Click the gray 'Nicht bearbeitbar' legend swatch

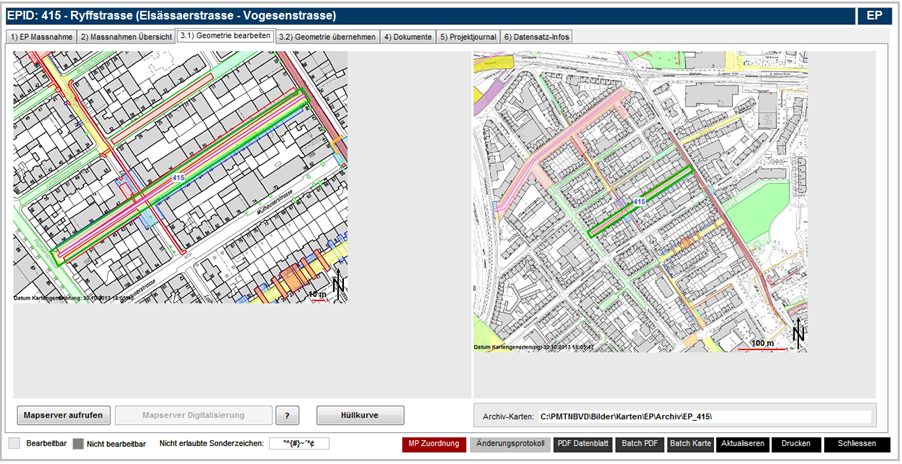click(x=77, y=443)
